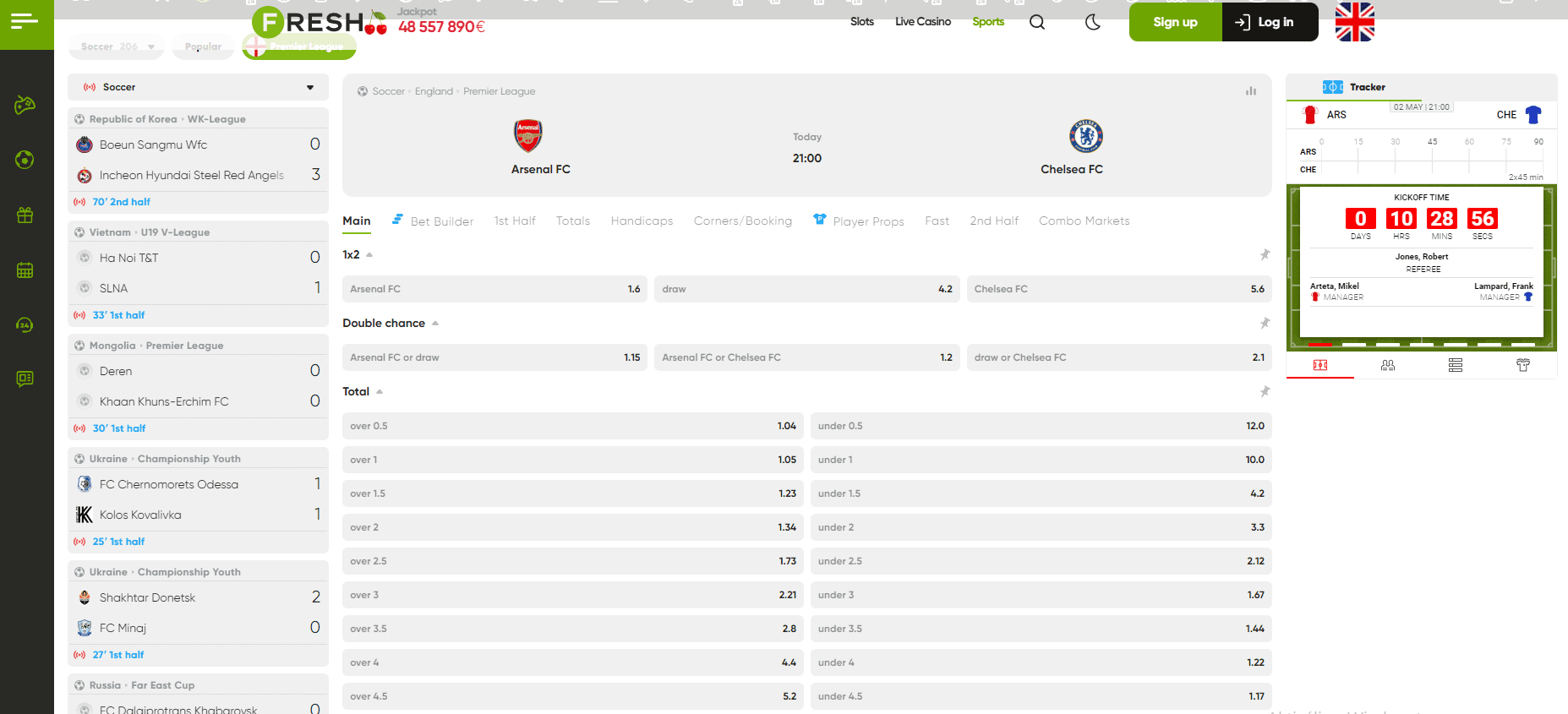The image size is (1568, 714).
Task: Open Shakhtar Donetsk live match
Action: pyautogui.click(x=198, y=597)
